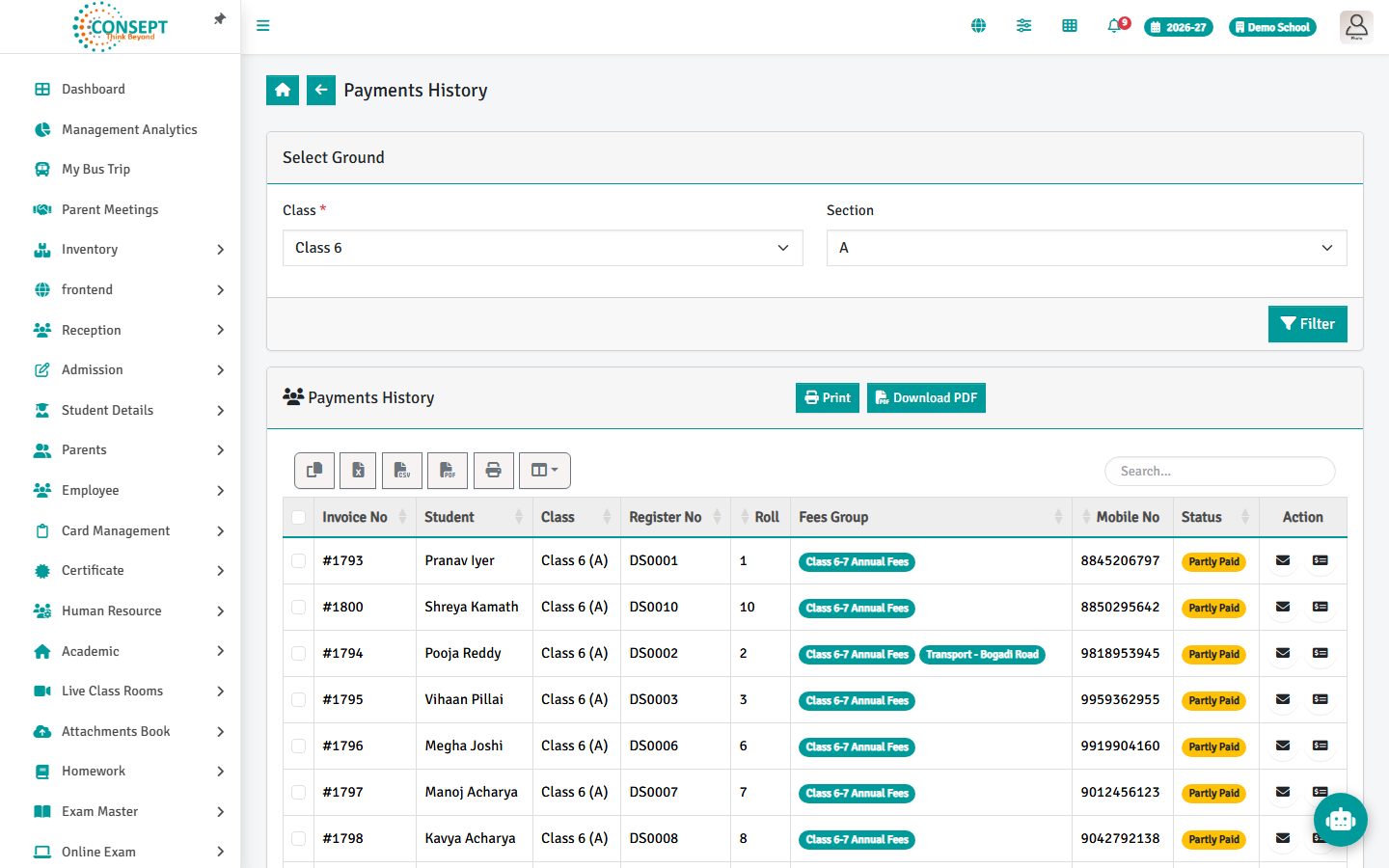The width and height of the screenshot is (1389, 868).
Task: Click the home icon button
Action: click(283, 90)
